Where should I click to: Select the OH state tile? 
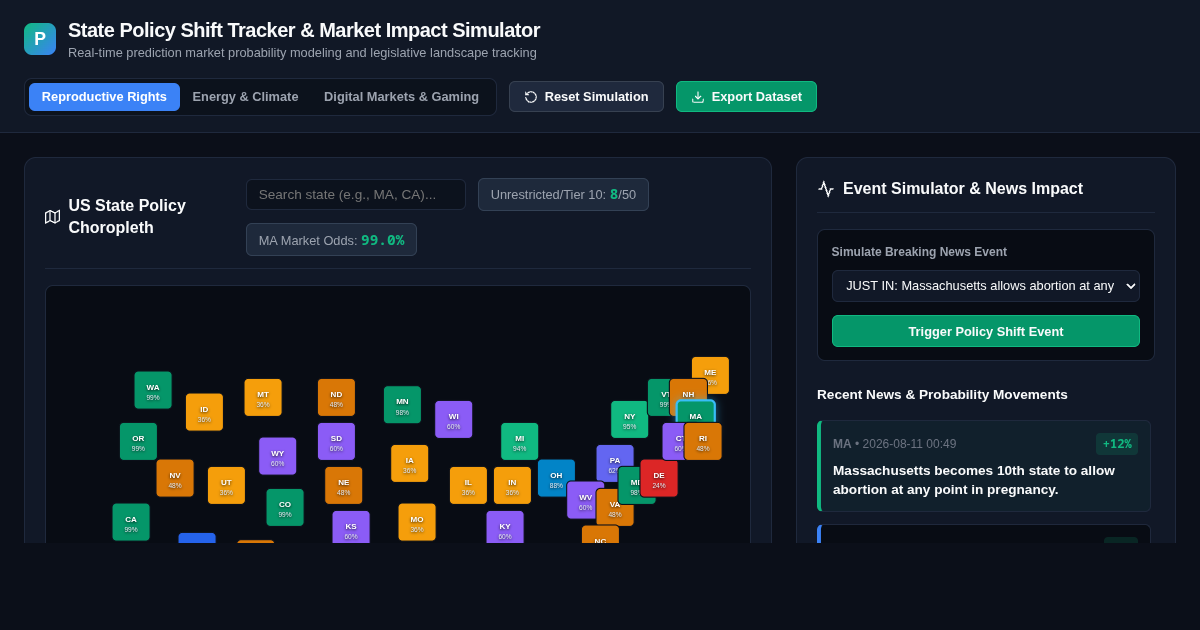point(556,478)
